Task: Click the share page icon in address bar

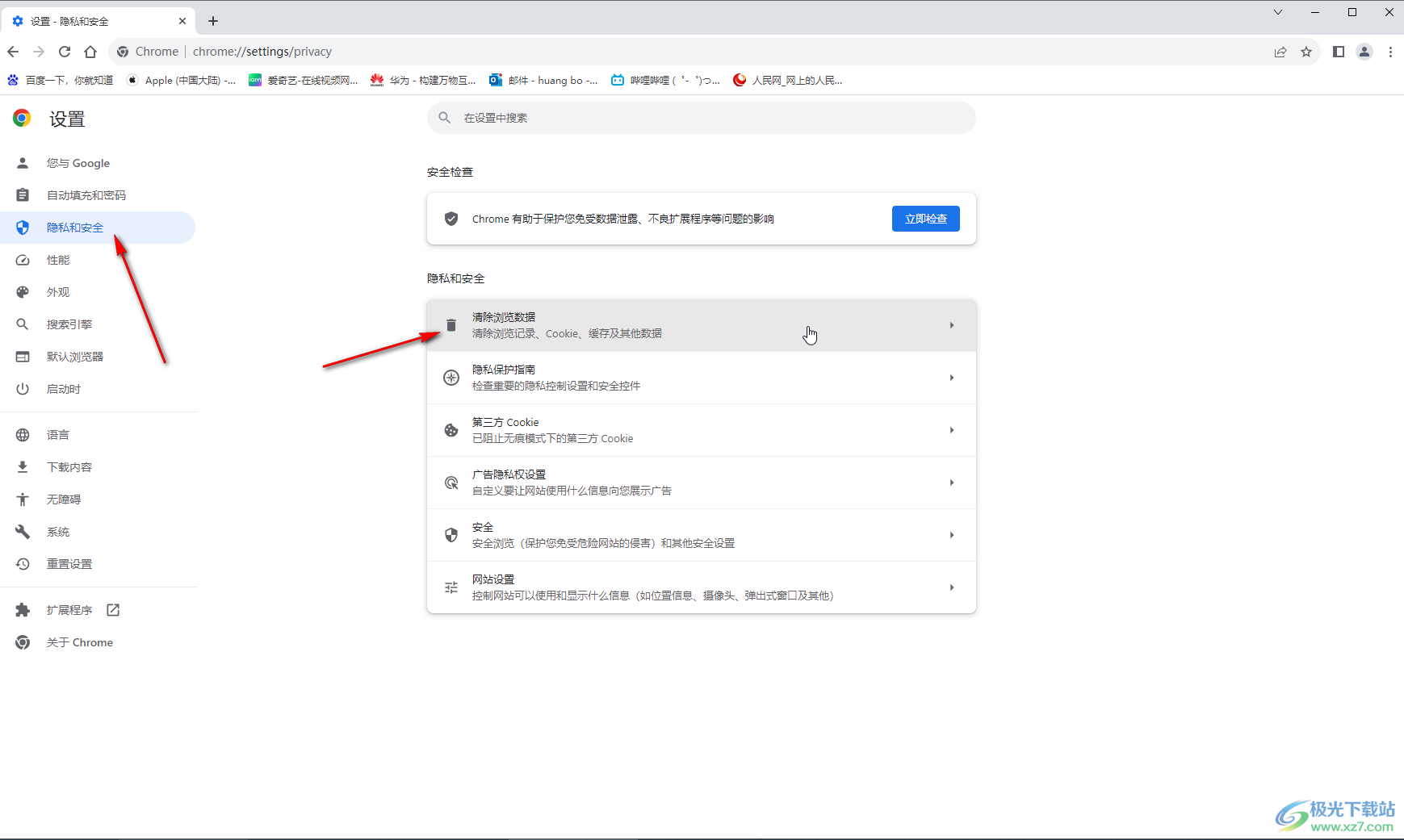Action: pos(1280,52)
